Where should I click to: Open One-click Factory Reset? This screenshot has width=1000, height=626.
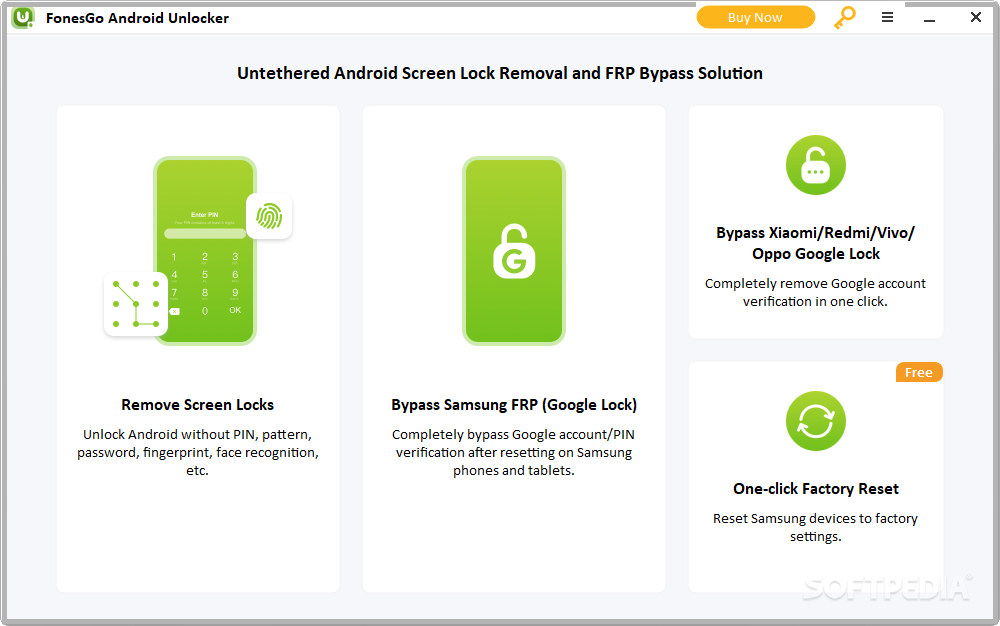(816, 489)
